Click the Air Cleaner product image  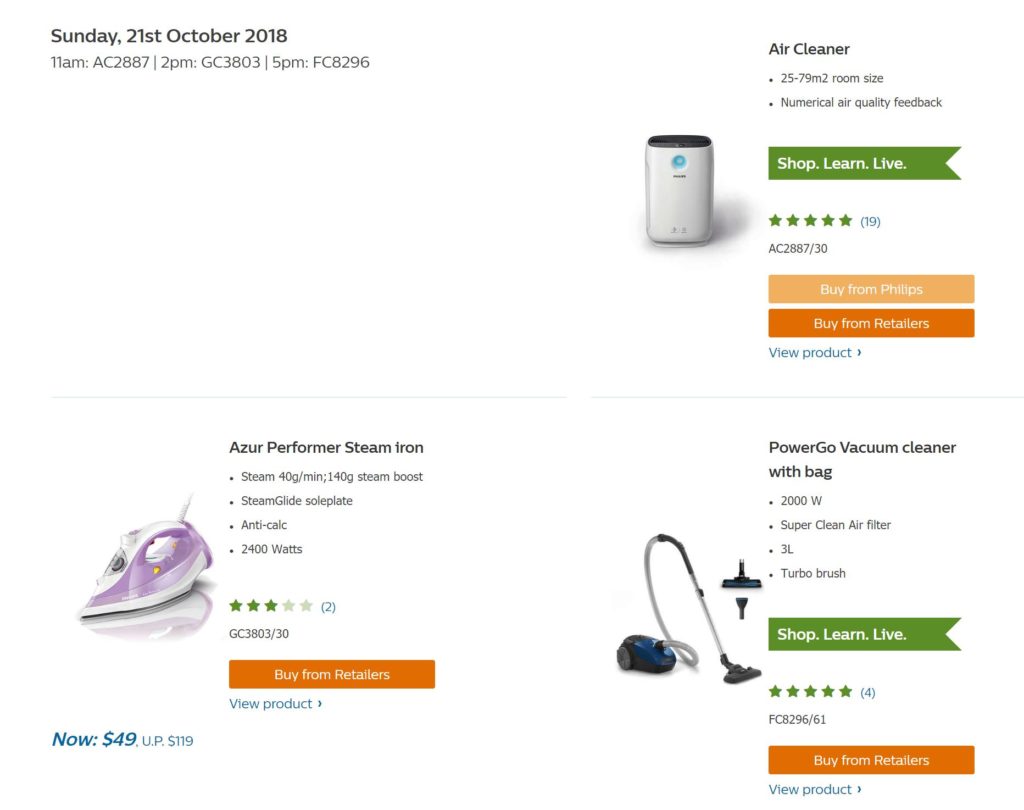pos(680,190)
